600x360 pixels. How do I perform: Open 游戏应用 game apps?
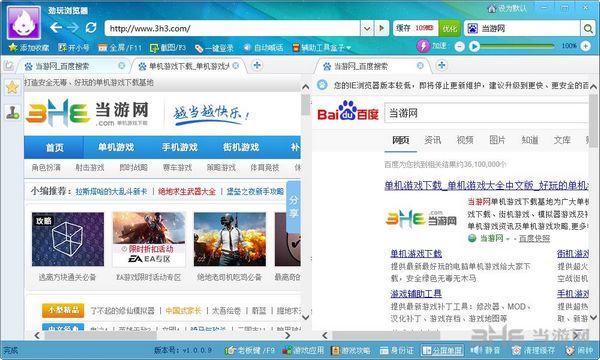tap(303, 350)
